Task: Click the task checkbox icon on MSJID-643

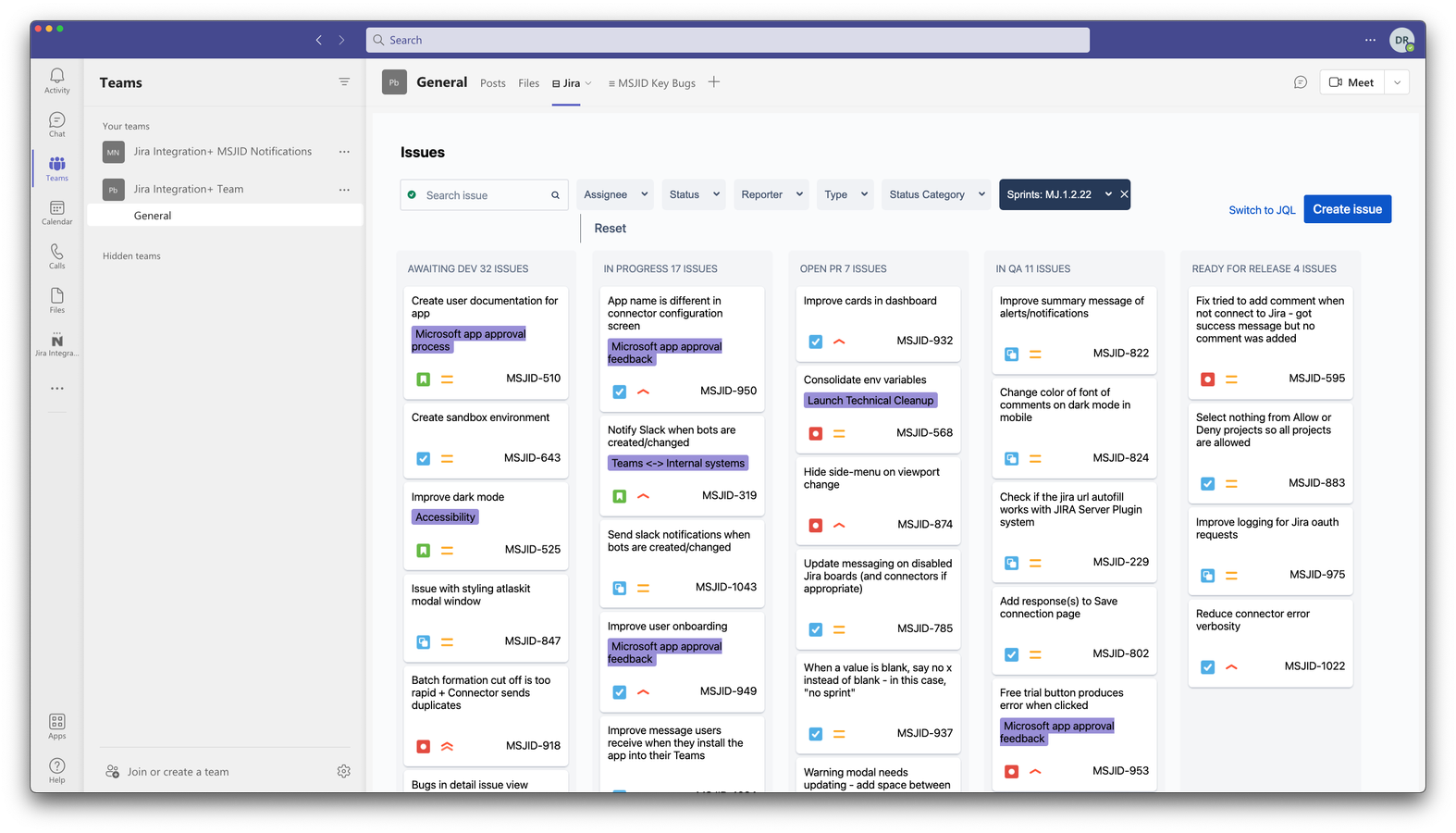Action: (423, 459)
